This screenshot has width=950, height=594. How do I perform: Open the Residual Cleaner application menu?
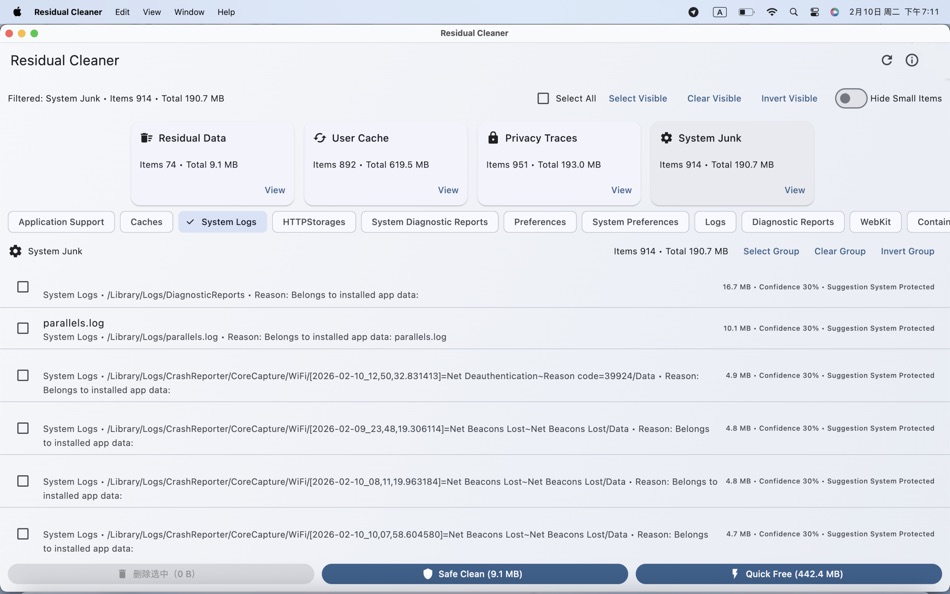click(x=67, y=12)
